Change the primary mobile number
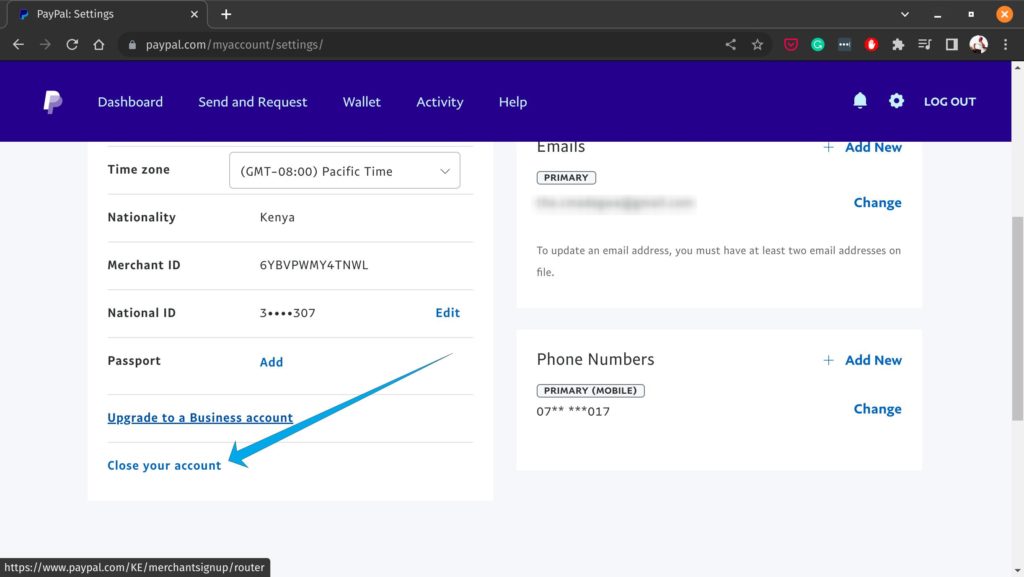Image resolution: width=1024 pixels, height=577 pixels. (x=877, y=409)
